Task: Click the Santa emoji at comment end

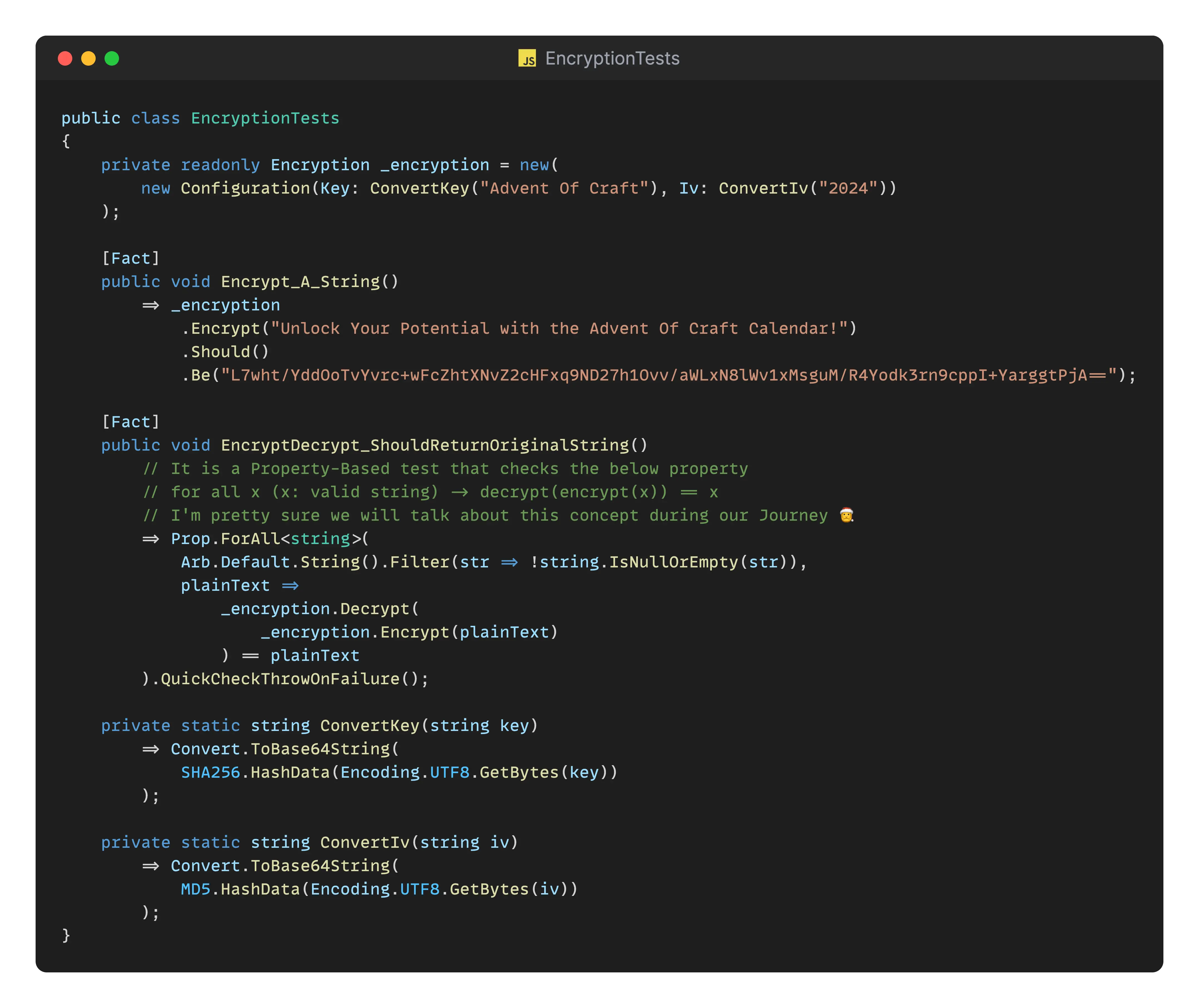Action: click(x=846, y=515)
